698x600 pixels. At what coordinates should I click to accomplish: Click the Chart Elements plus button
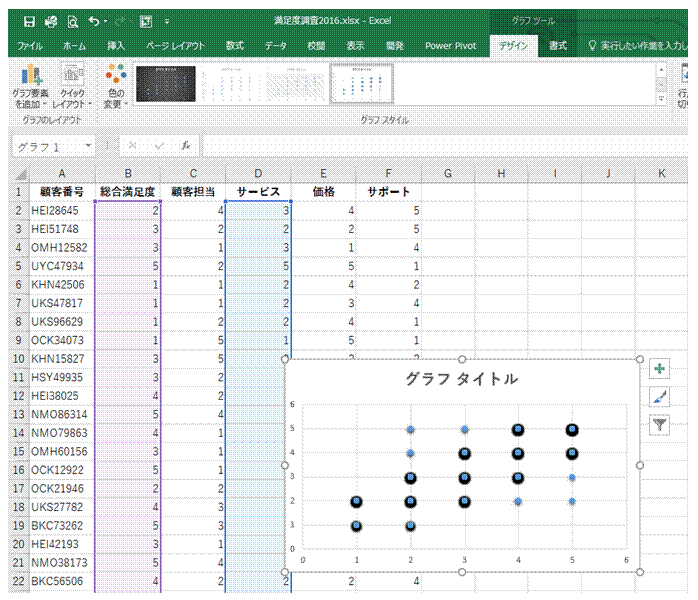tap(659, 369)
